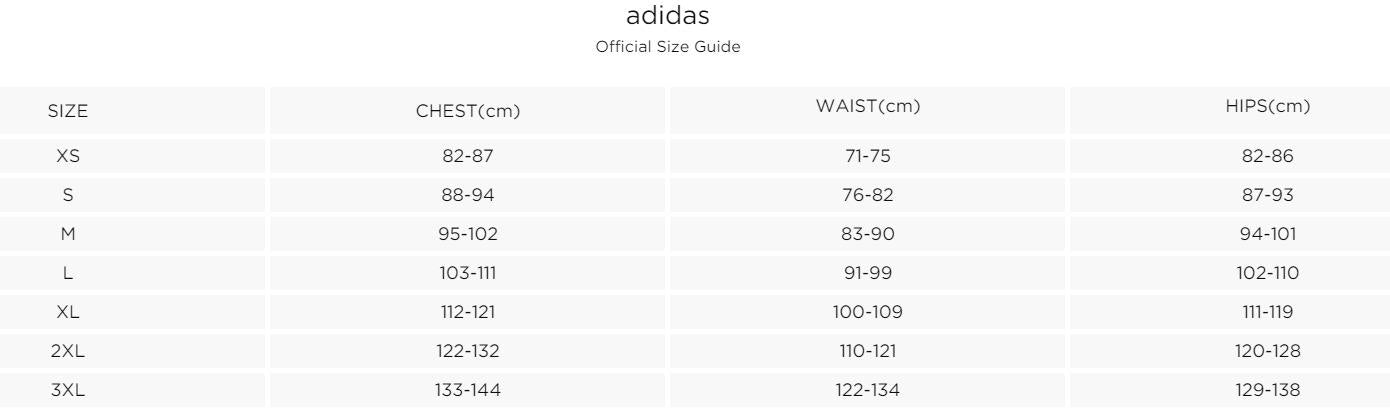Screen dimensions: 1390x419
Task: Select the 3XL size row label
Action: pyautogui.click(x=68, y=390)
